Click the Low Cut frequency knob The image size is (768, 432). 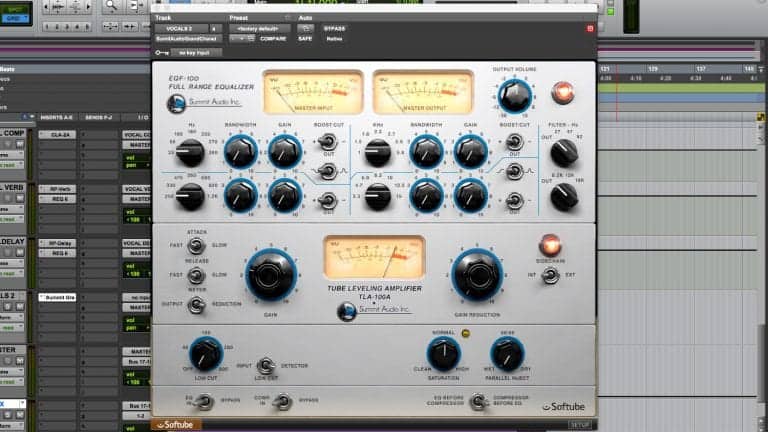206,354
